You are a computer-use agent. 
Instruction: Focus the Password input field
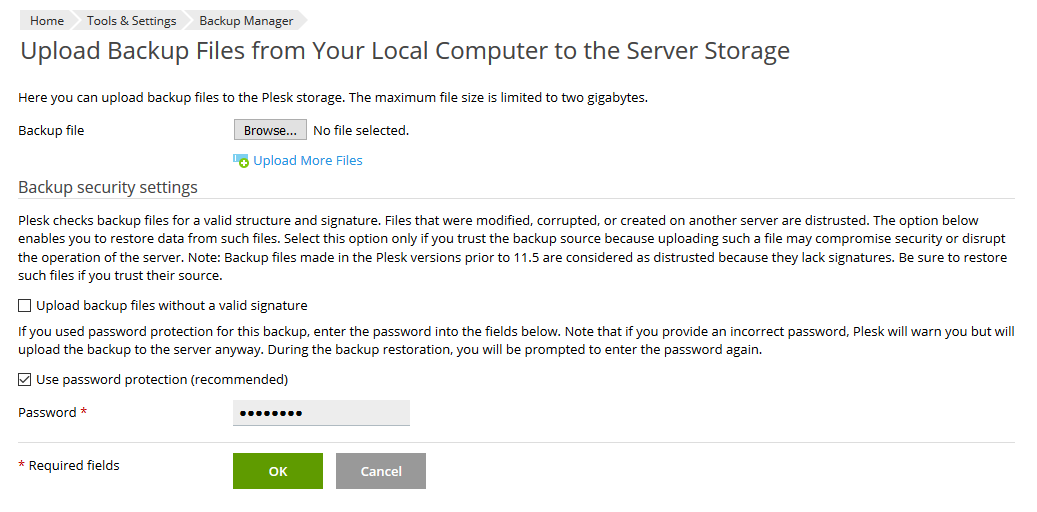[321, 412]
